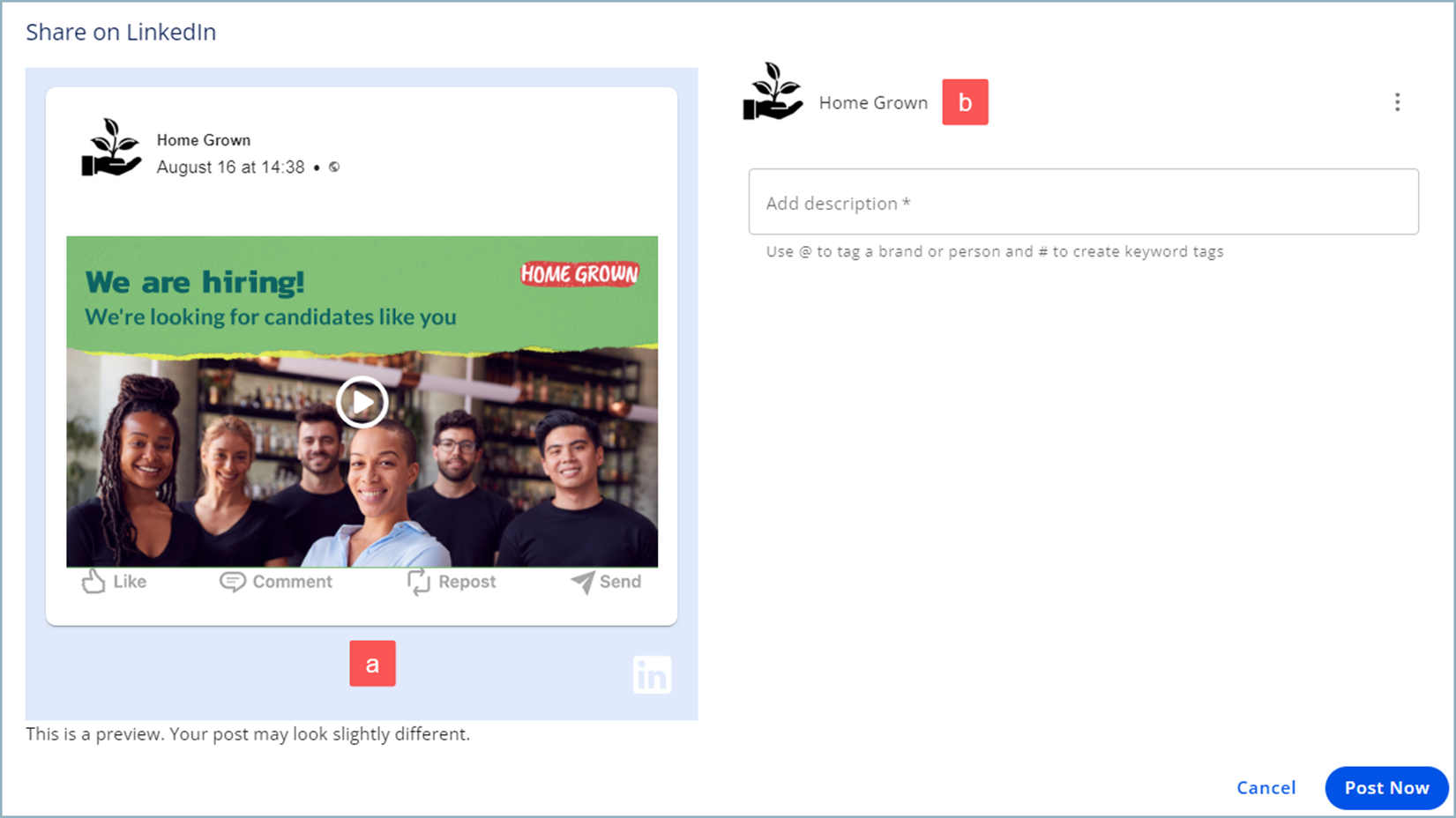1456x818 pixels.
Task: Play the hiring video preview
Action: [x=362, y=402]
